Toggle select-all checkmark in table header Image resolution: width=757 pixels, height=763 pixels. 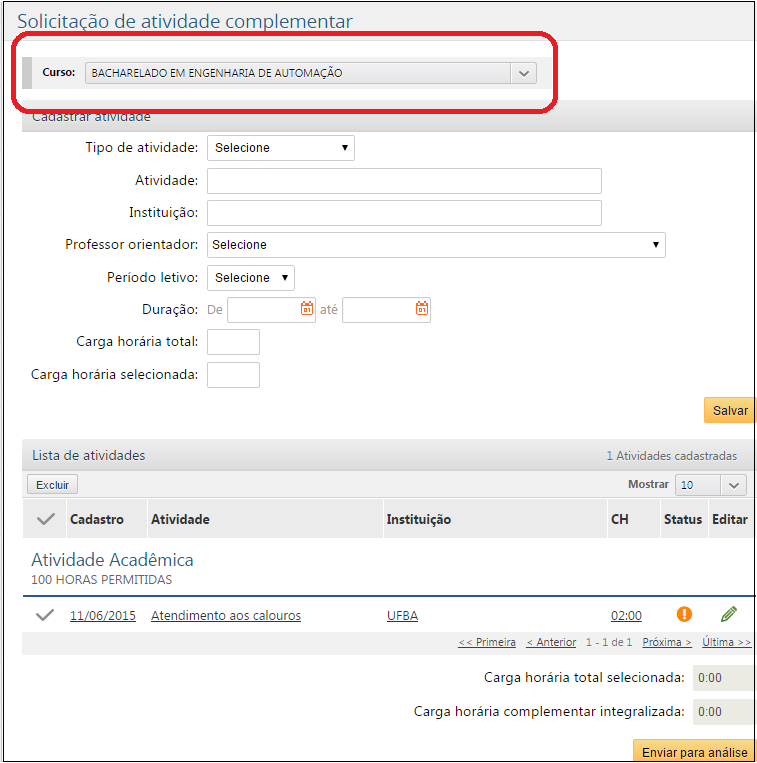point(45,519)
